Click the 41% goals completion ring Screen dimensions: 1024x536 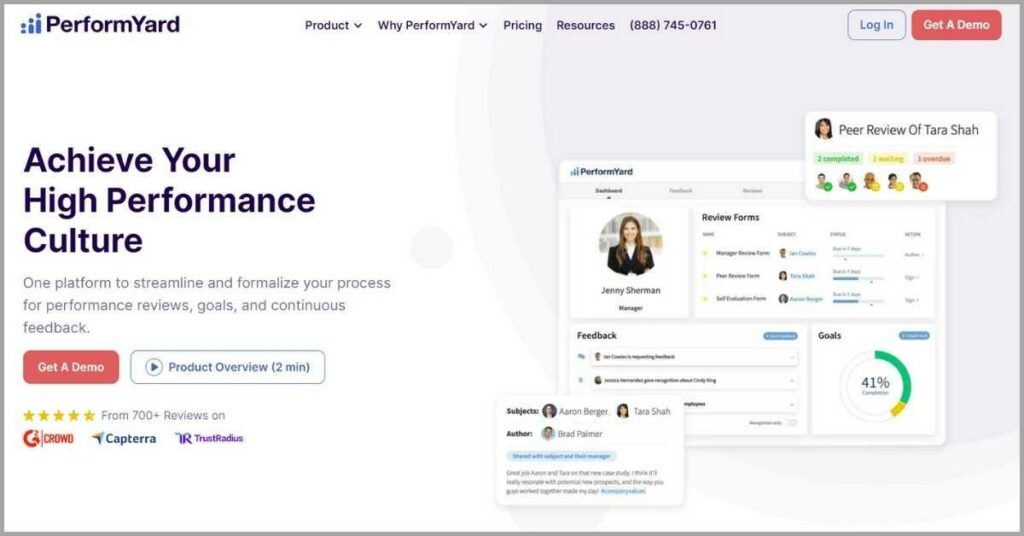coord(875,385)
